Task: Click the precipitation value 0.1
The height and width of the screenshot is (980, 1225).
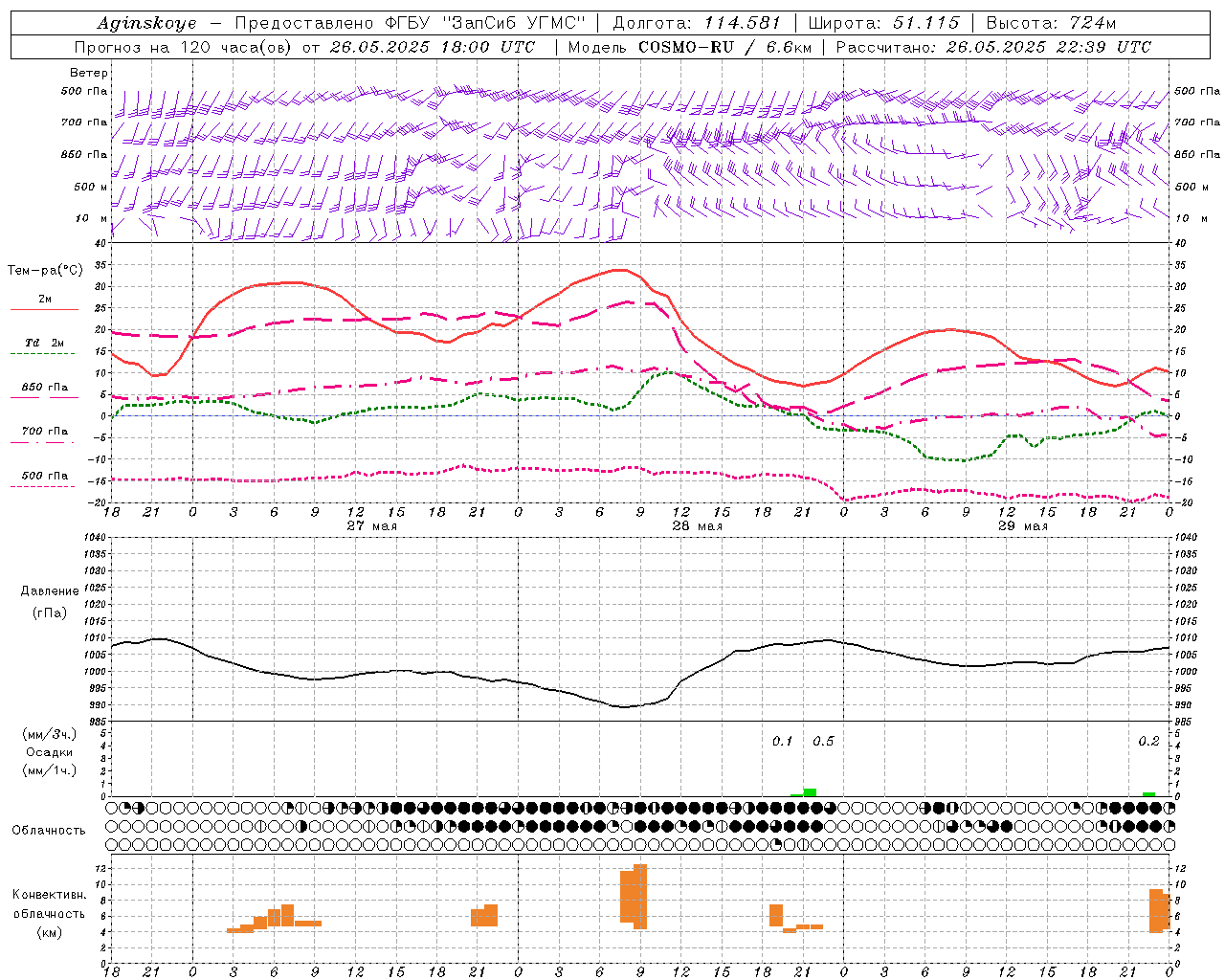Action: point(783,741)
